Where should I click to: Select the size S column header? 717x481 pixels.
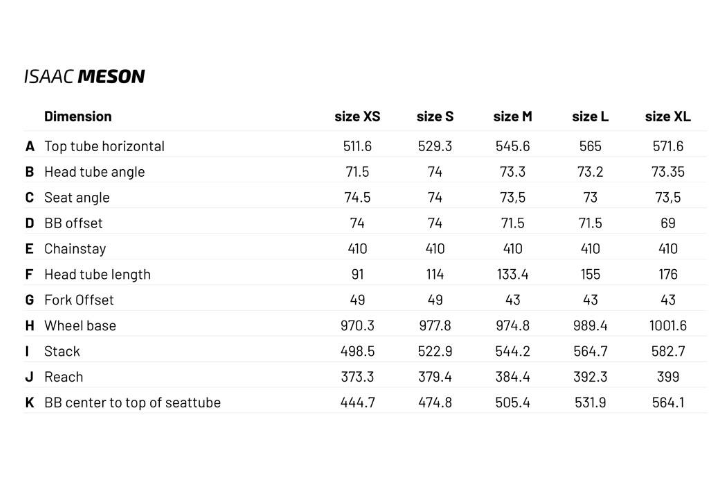[x=435, y=117]
